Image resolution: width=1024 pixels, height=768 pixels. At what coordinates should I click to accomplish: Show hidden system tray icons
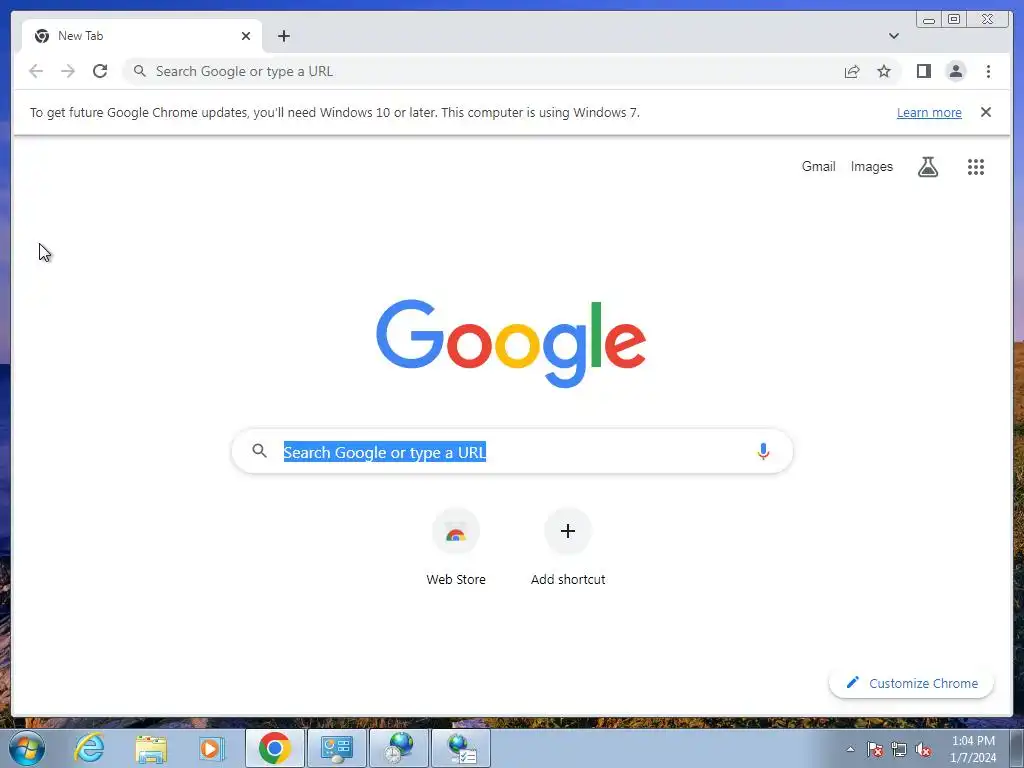pyautogui.click(x=850, y=749)
